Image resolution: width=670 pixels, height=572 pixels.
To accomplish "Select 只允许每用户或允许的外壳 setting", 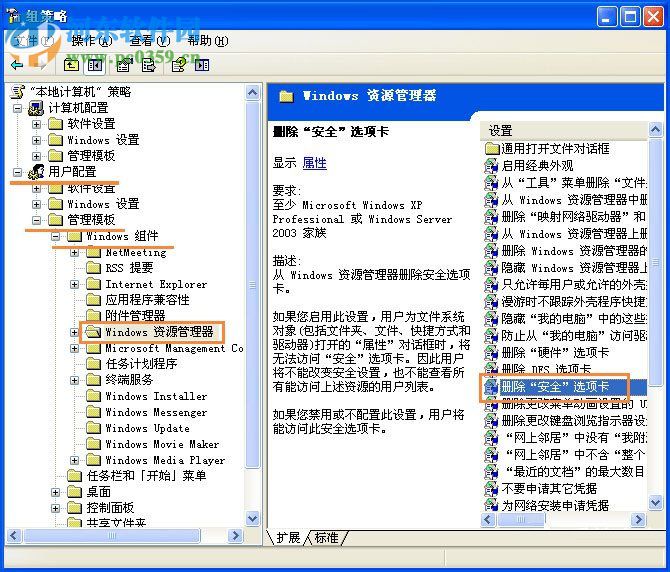I will click(x=573, y=285).
